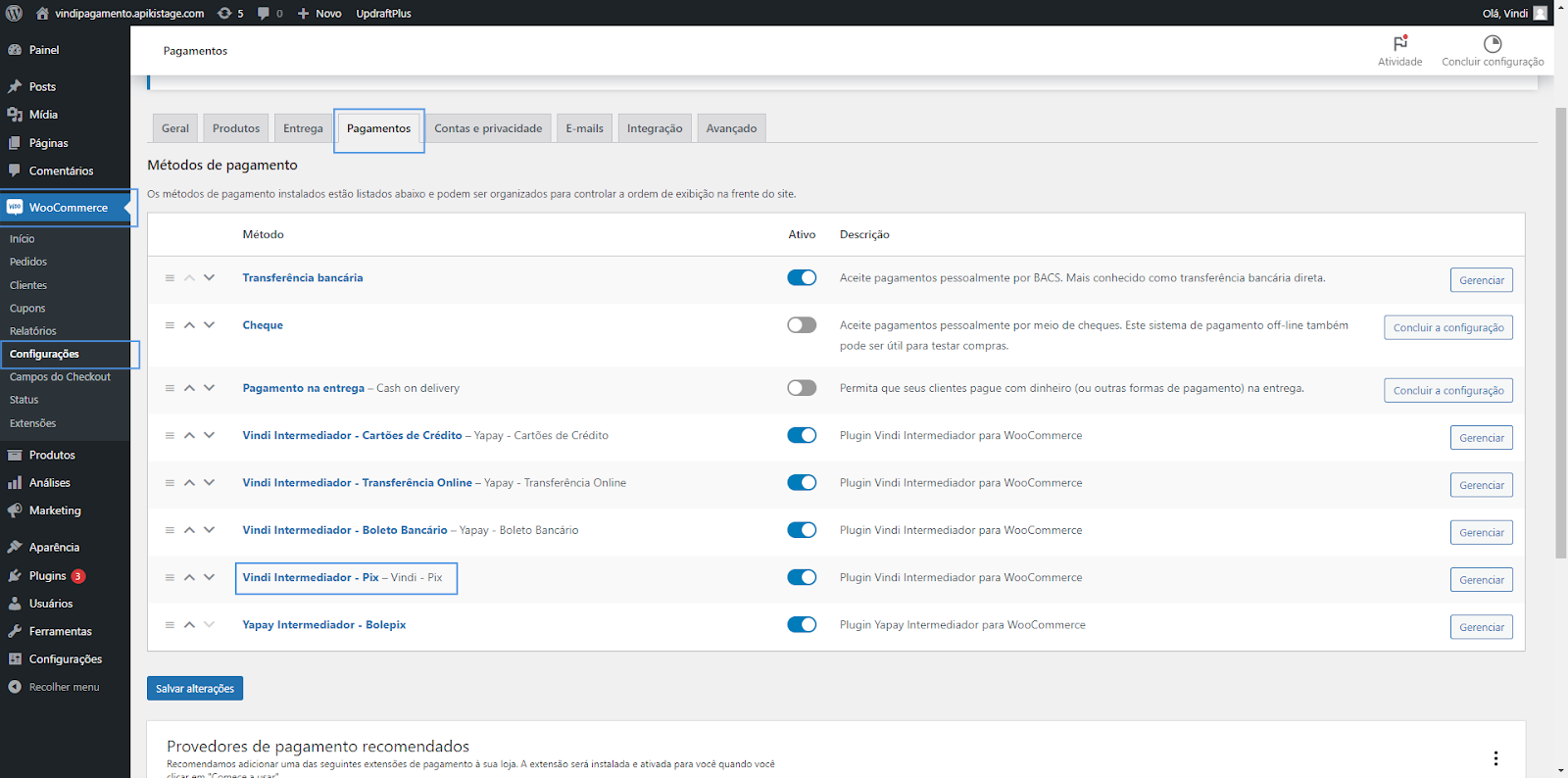
Task: Click the Comentários icon in sidebar
Action: [x=15, y=170]
